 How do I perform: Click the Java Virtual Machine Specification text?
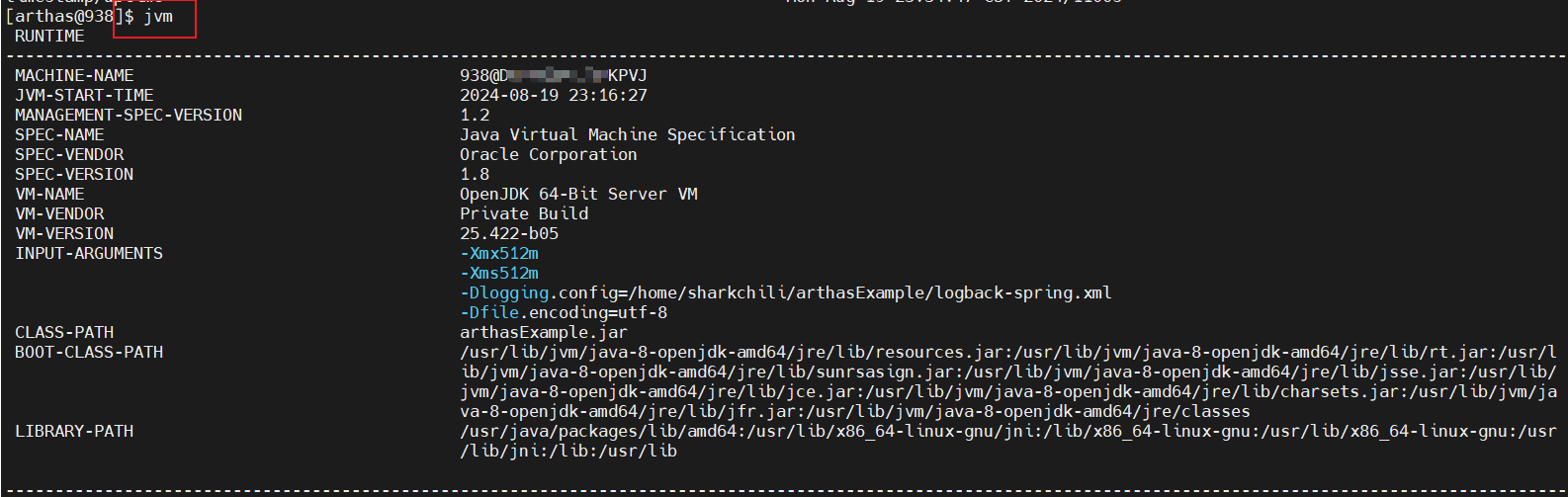tap(627, 135)
